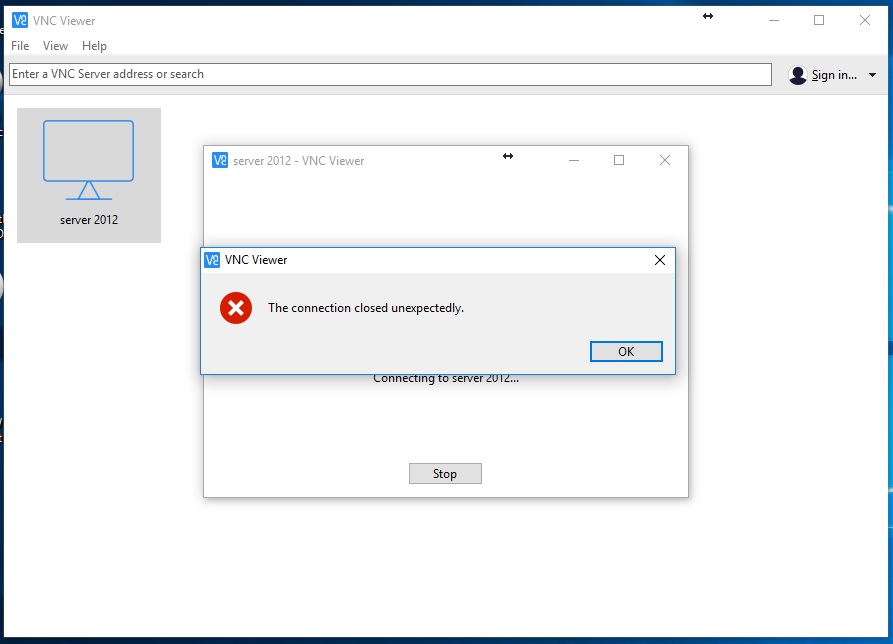Click the server 2012 label under the monitor
Image resolution: width=893 pixels, height=644 pixels.
pyautogui.click(x=89, y=220)
